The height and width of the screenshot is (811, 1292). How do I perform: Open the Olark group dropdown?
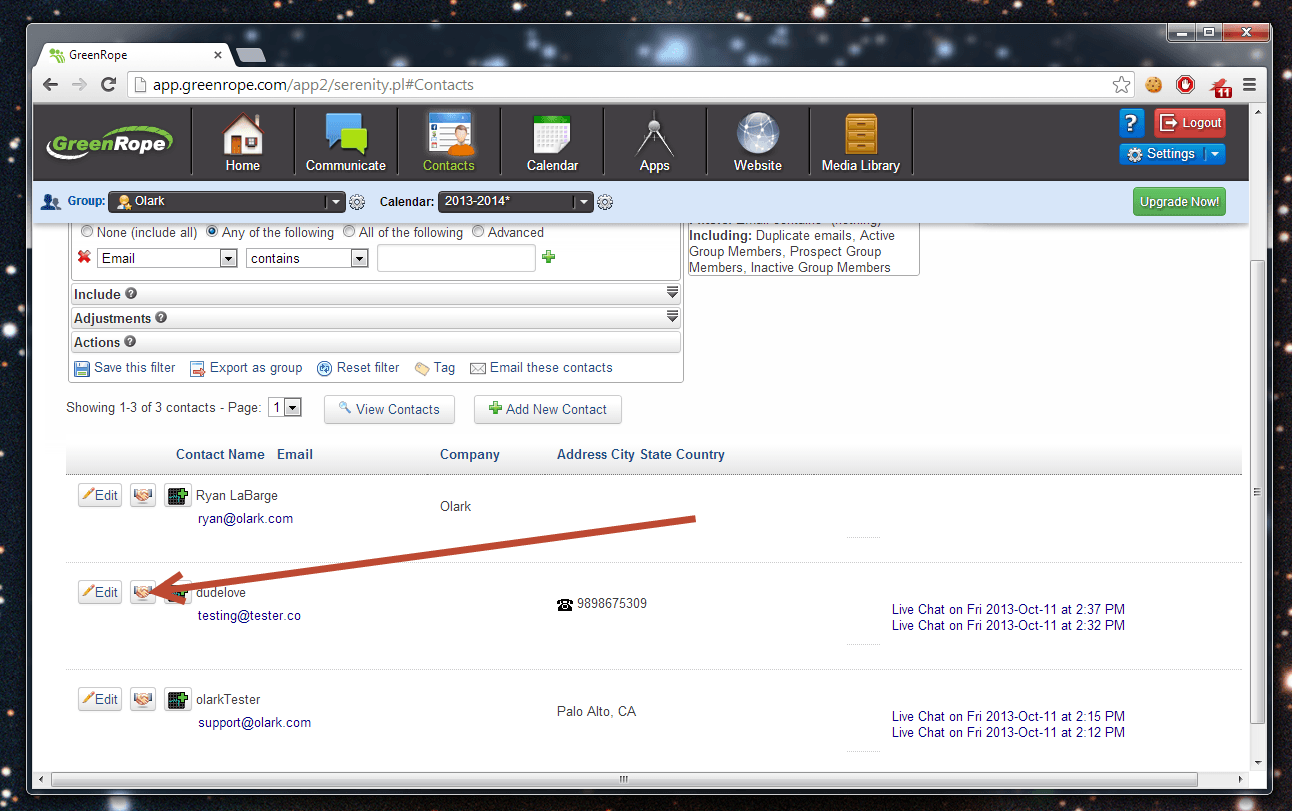pos(227,201)
